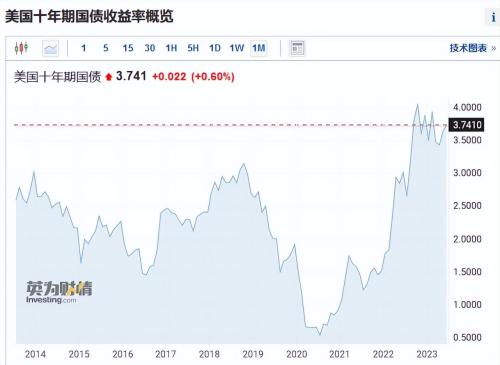Click the 2.5000 axis label
The width and height of the screenshot is (500, 365).
pos(467,206)
